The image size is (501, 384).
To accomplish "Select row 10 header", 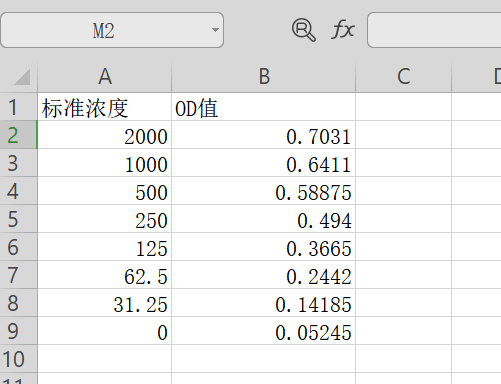I will [19, 359].
